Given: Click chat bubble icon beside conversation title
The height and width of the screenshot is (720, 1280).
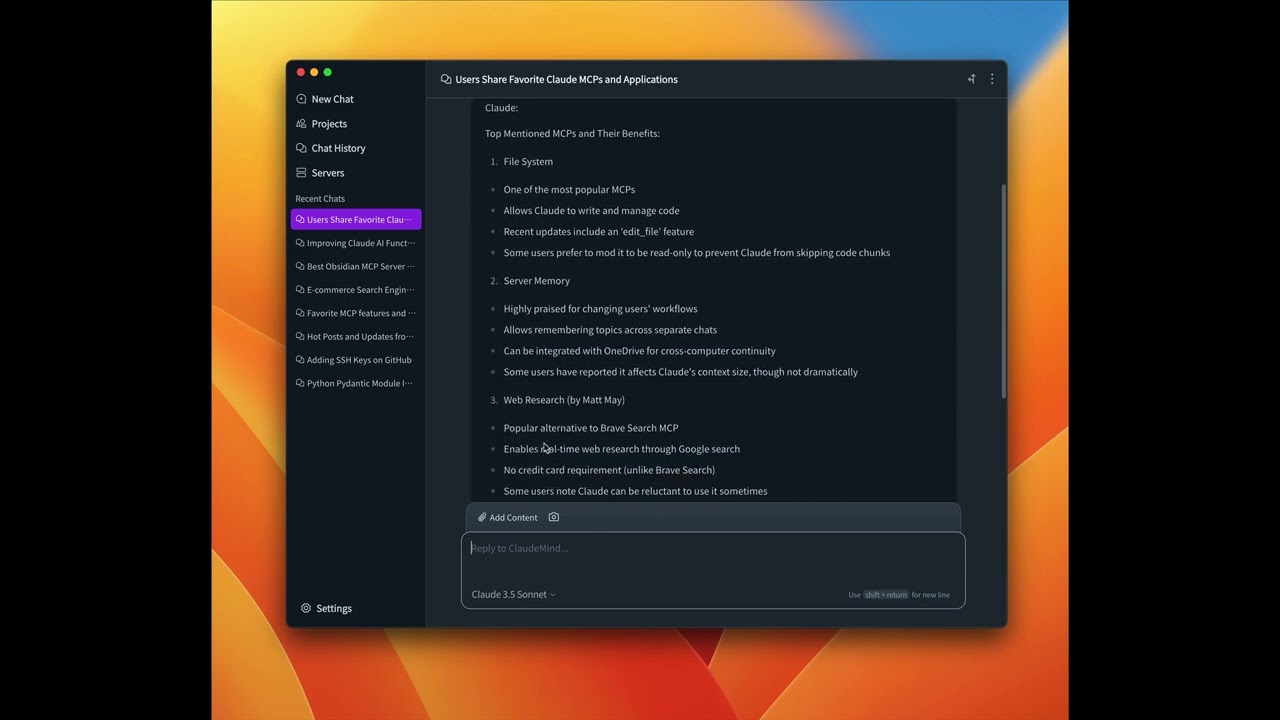Looking at the screenshot, I should 446,79.
